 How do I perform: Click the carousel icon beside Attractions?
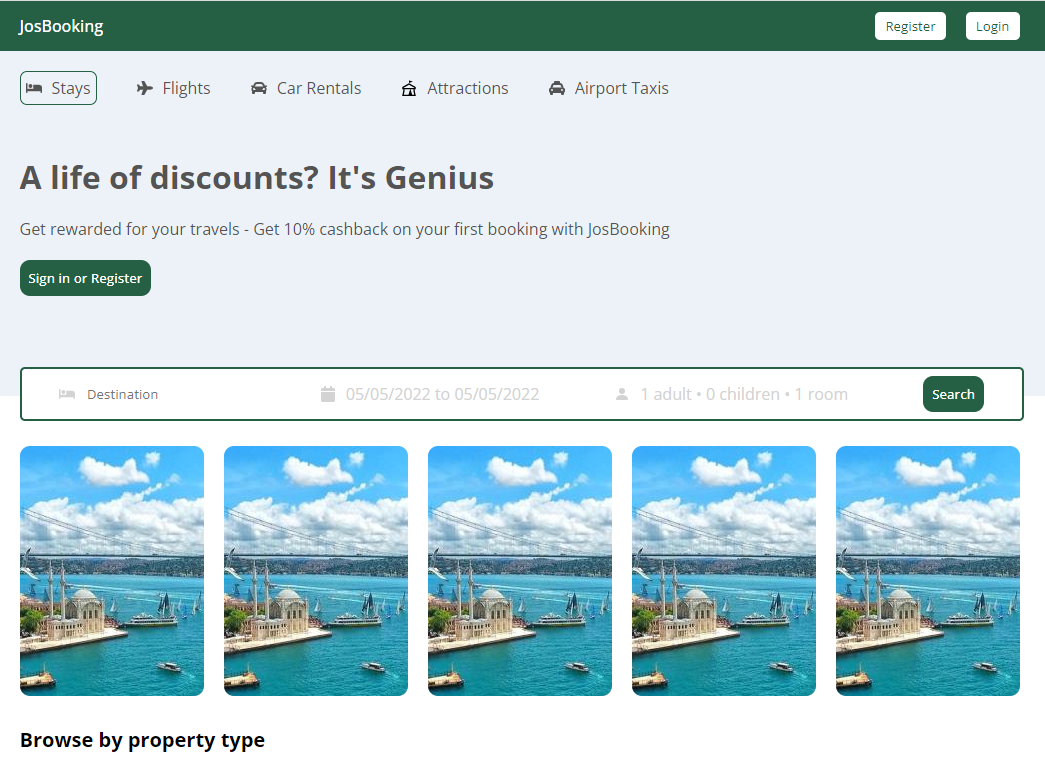click(409, 88)
